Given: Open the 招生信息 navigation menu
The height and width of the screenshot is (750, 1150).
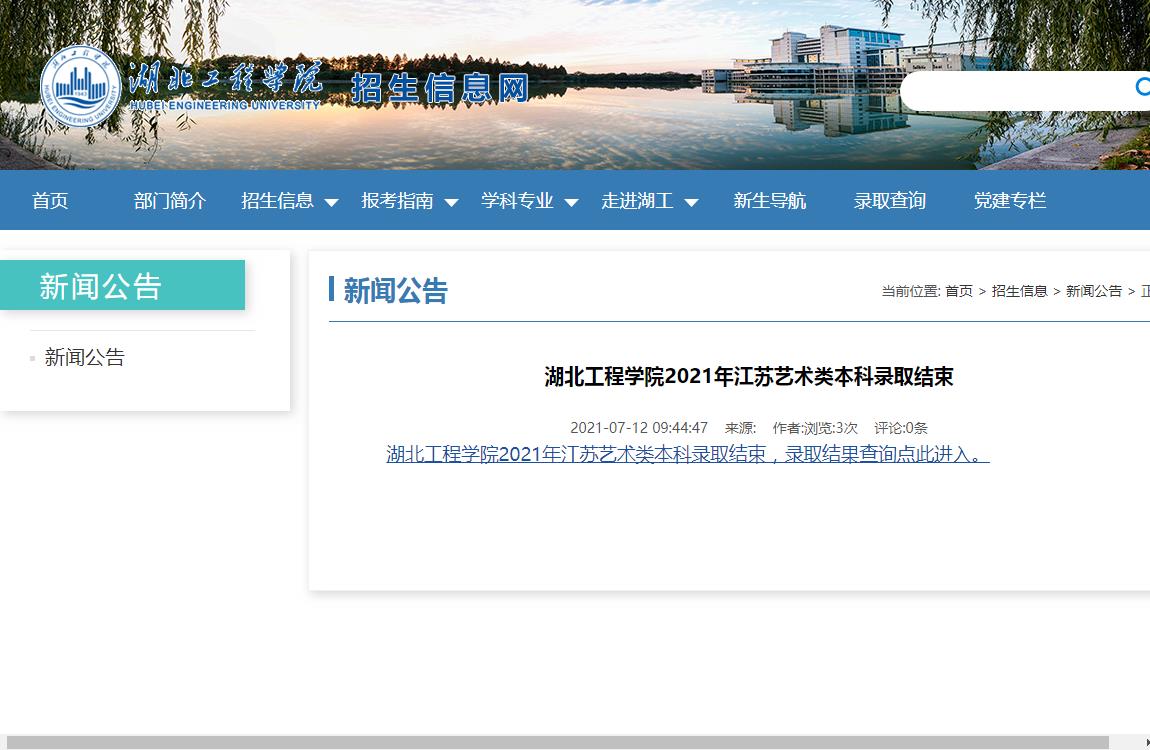Looking at the screenshot, I should 277,200.
